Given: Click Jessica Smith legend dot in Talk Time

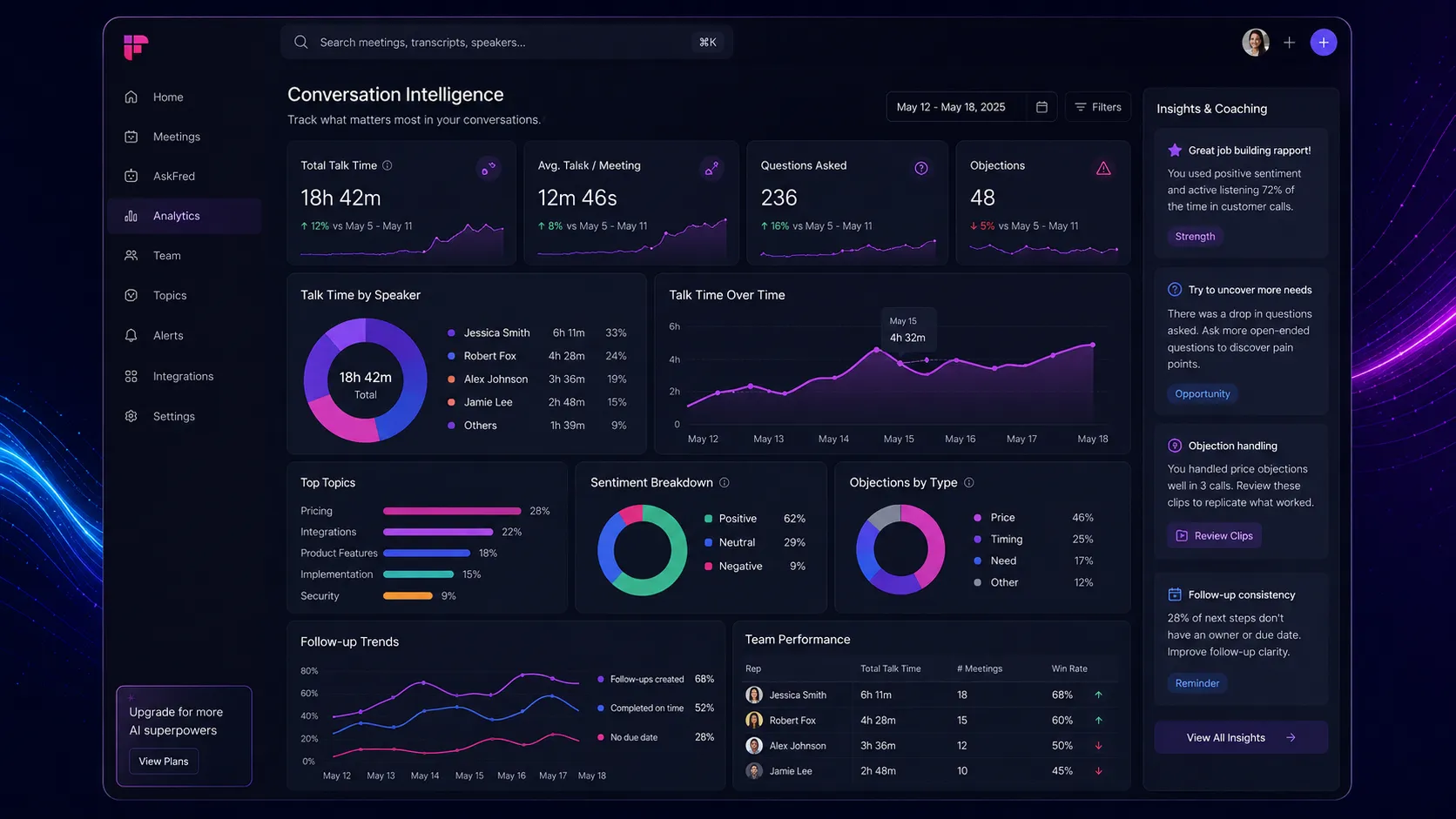Looking at the screenshot, I should 451,332.
